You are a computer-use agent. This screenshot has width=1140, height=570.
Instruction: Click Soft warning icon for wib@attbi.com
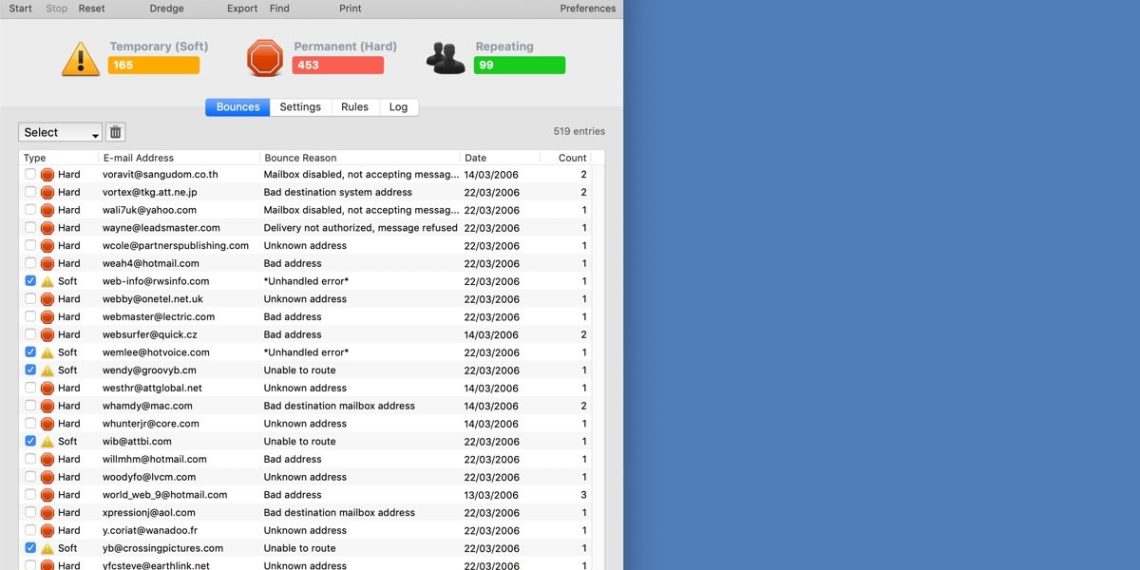[47, 442]
